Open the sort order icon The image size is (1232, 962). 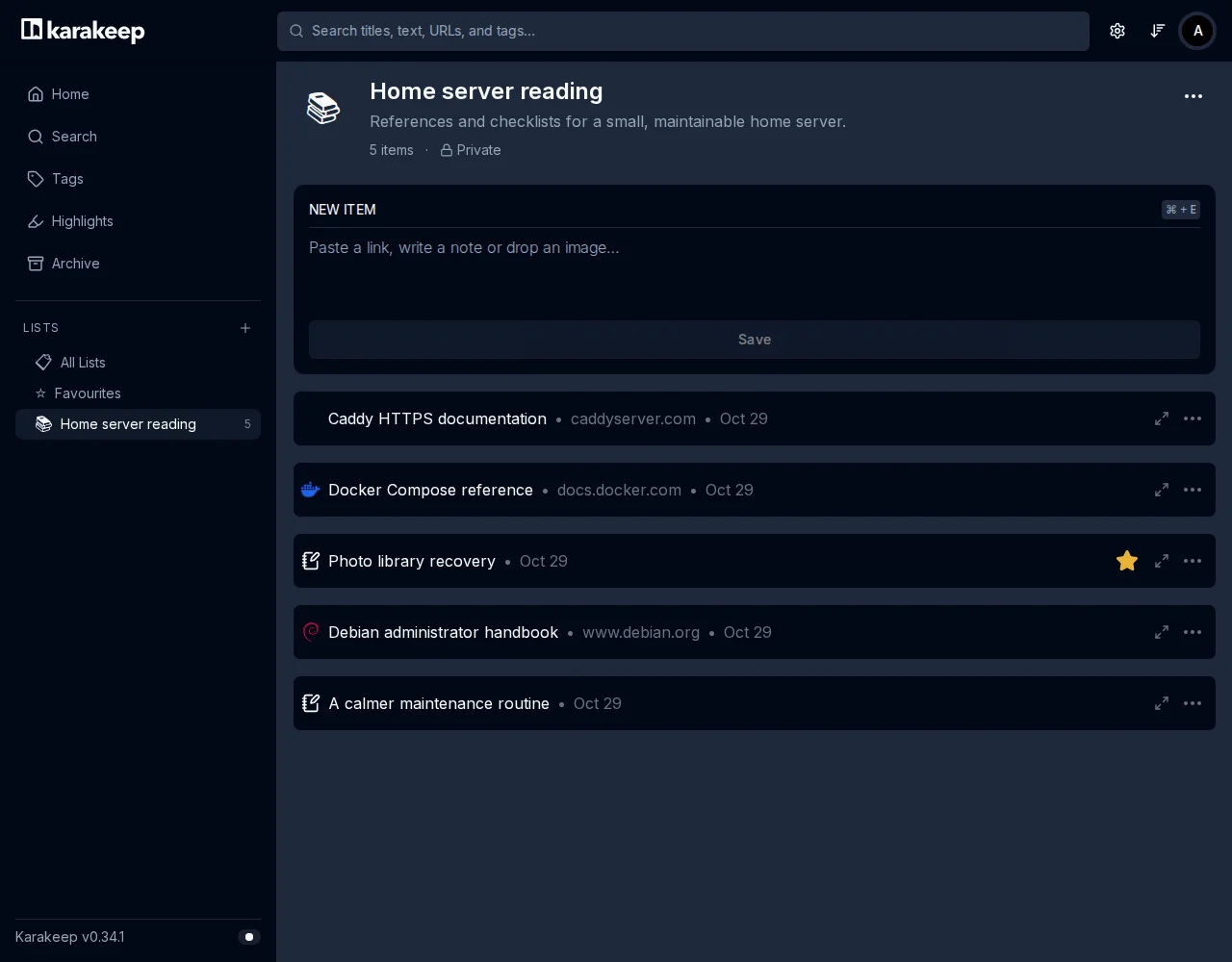(x=1158, y=31)
